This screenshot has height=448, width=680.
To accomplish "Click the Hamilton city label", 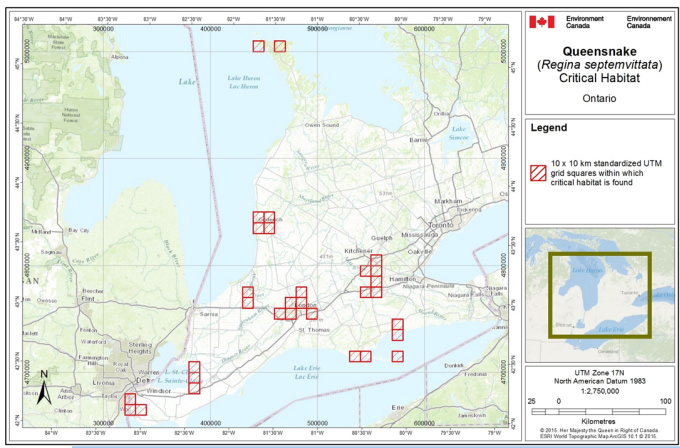I will [401, 279].
